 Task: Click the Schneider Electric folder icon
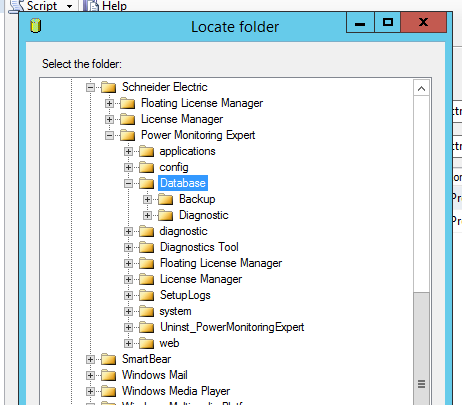109,87
